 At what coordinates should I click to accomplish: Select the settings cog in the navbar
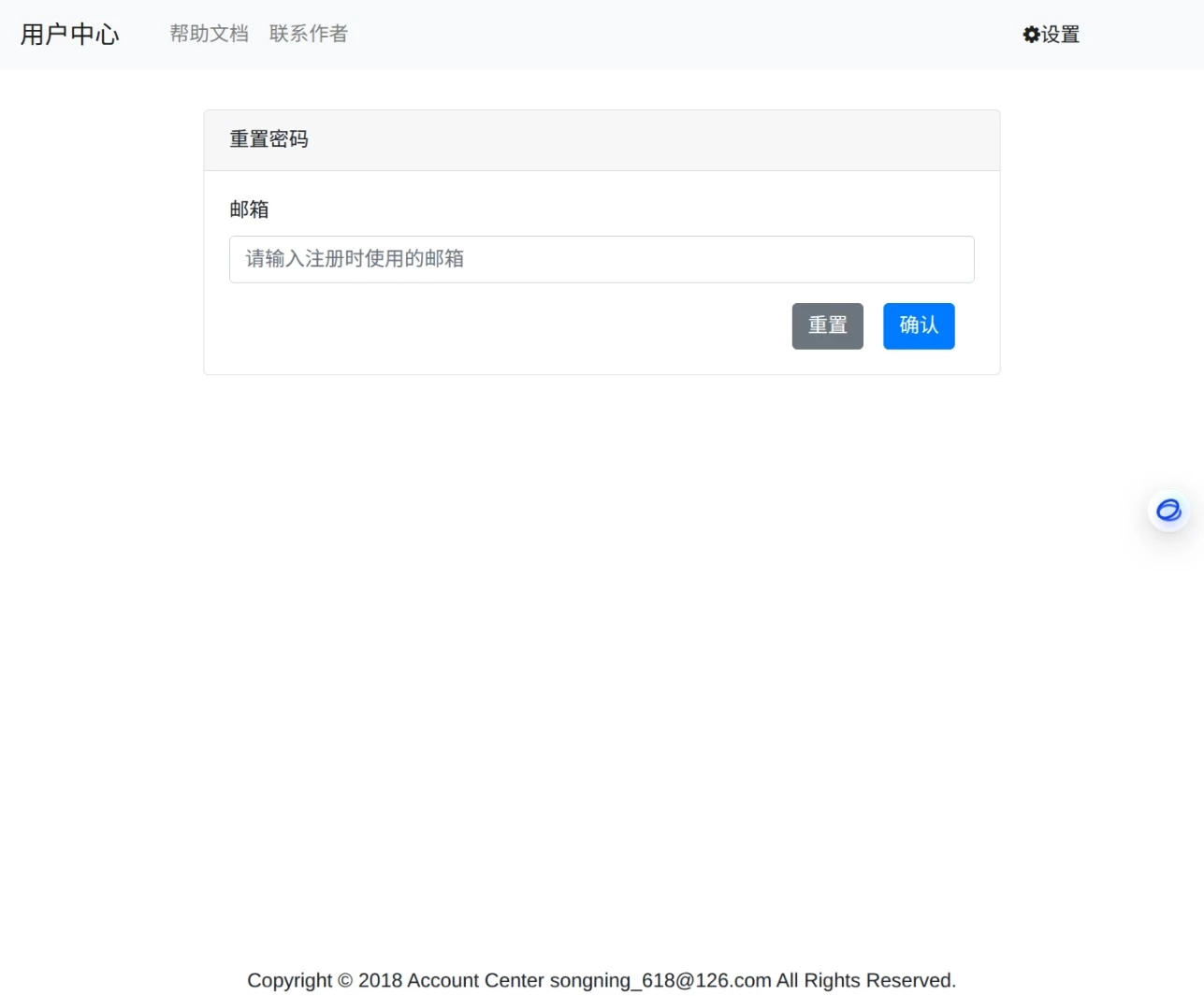pos(1031,34)
